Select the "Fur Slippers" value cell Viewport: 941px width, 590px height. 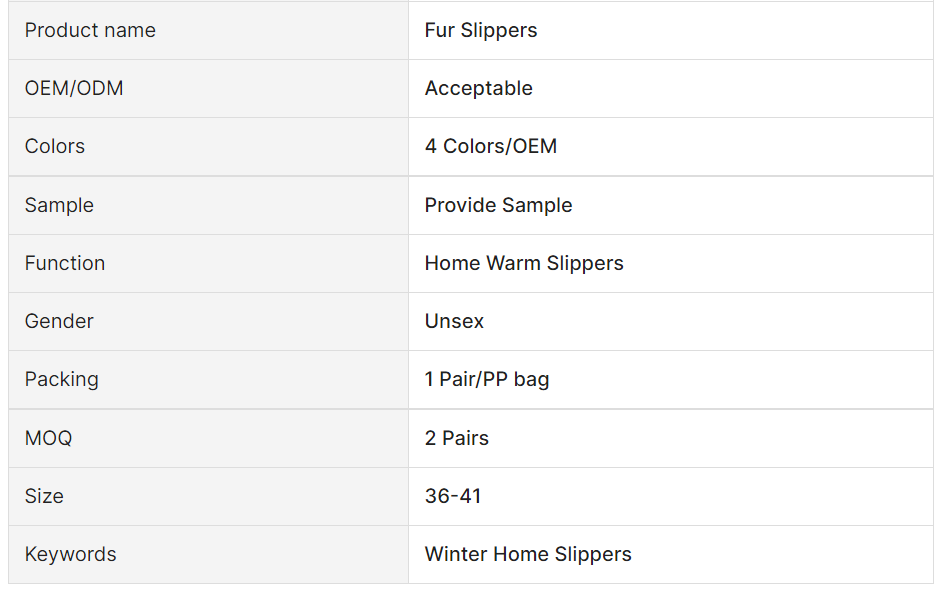[481, 30]
